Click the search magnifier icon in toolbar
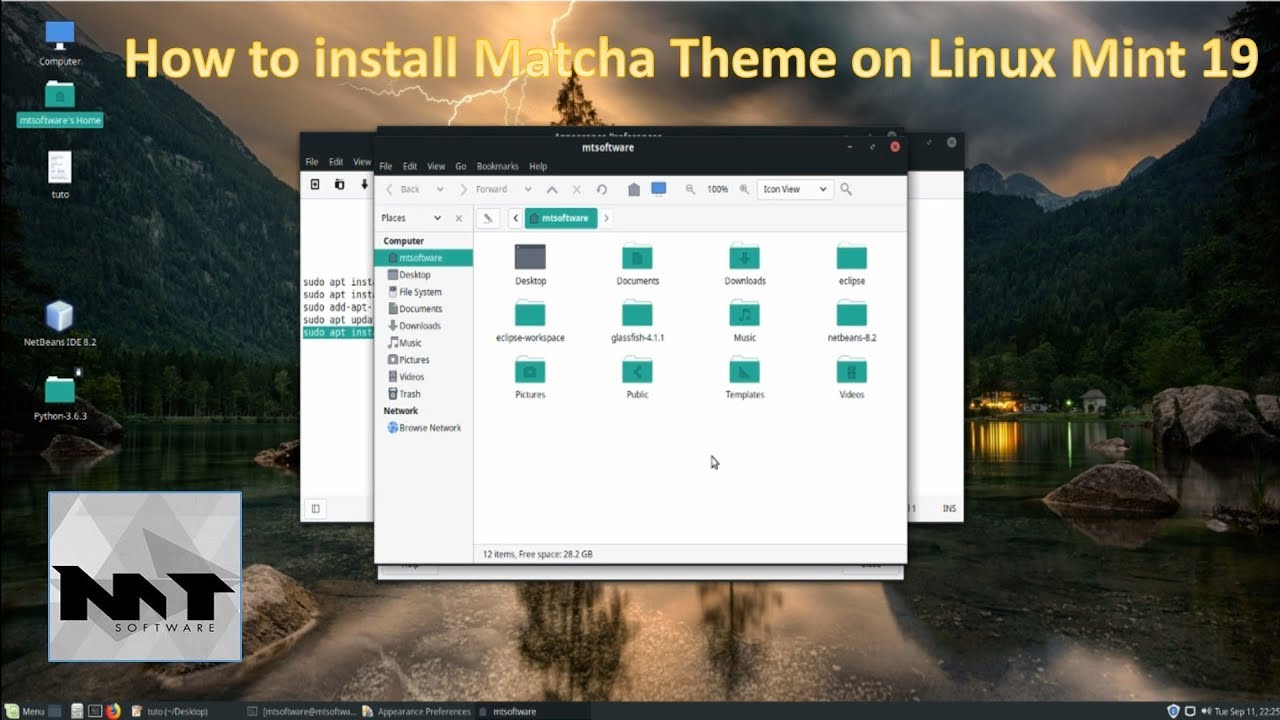Image resolution: width=1280 pixels, height=720 pixels. click(x=846, y=189)
